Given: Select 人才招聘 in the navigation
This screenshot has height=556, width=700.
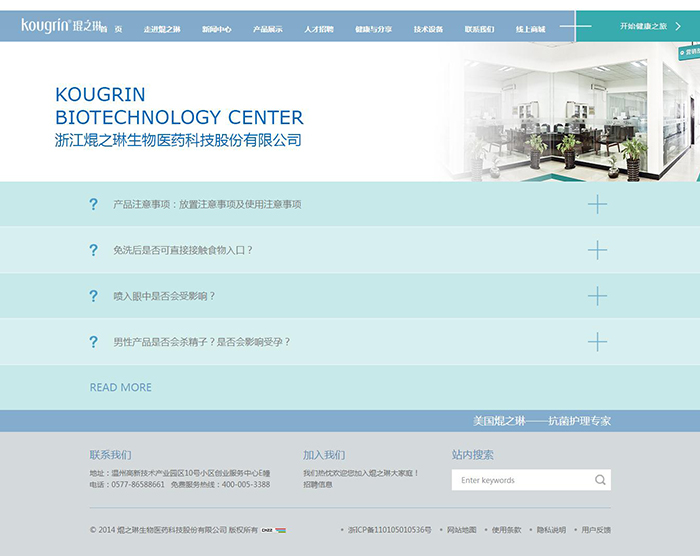Looking at the screenshot, I should coord(319,29).
